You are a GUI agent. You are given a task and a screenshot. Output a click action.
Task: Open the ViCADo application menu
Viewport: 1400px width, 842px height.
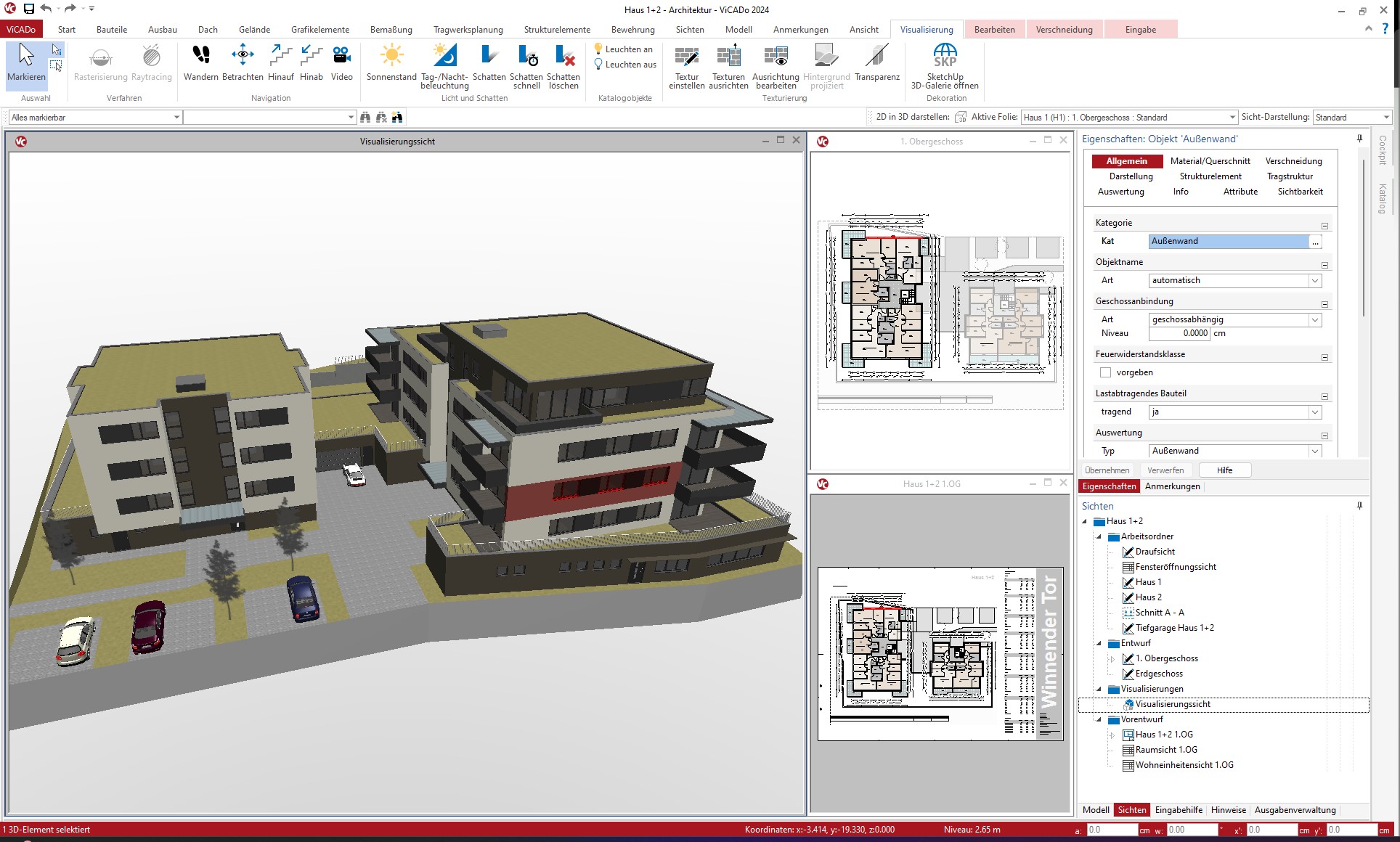click(21, 30)
